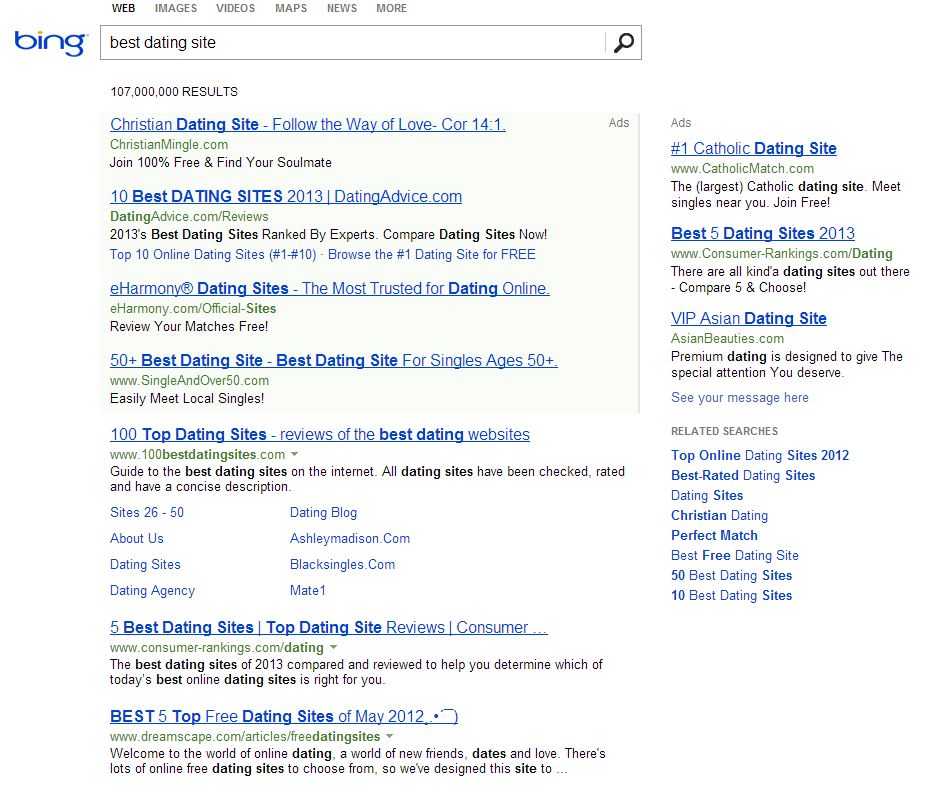Switch to the WEB tab
The height and width of the screenshot is (792, 949).
click(123, 8)
